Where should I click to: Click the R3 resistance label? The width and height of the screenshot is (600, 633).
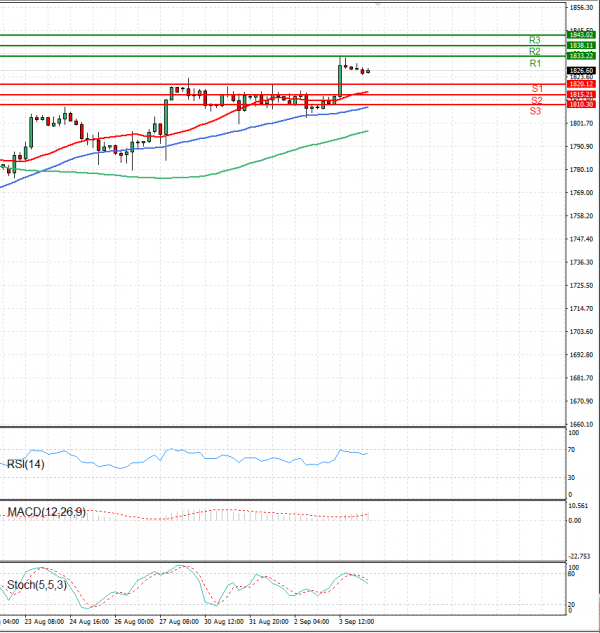(x=535, y=40)
